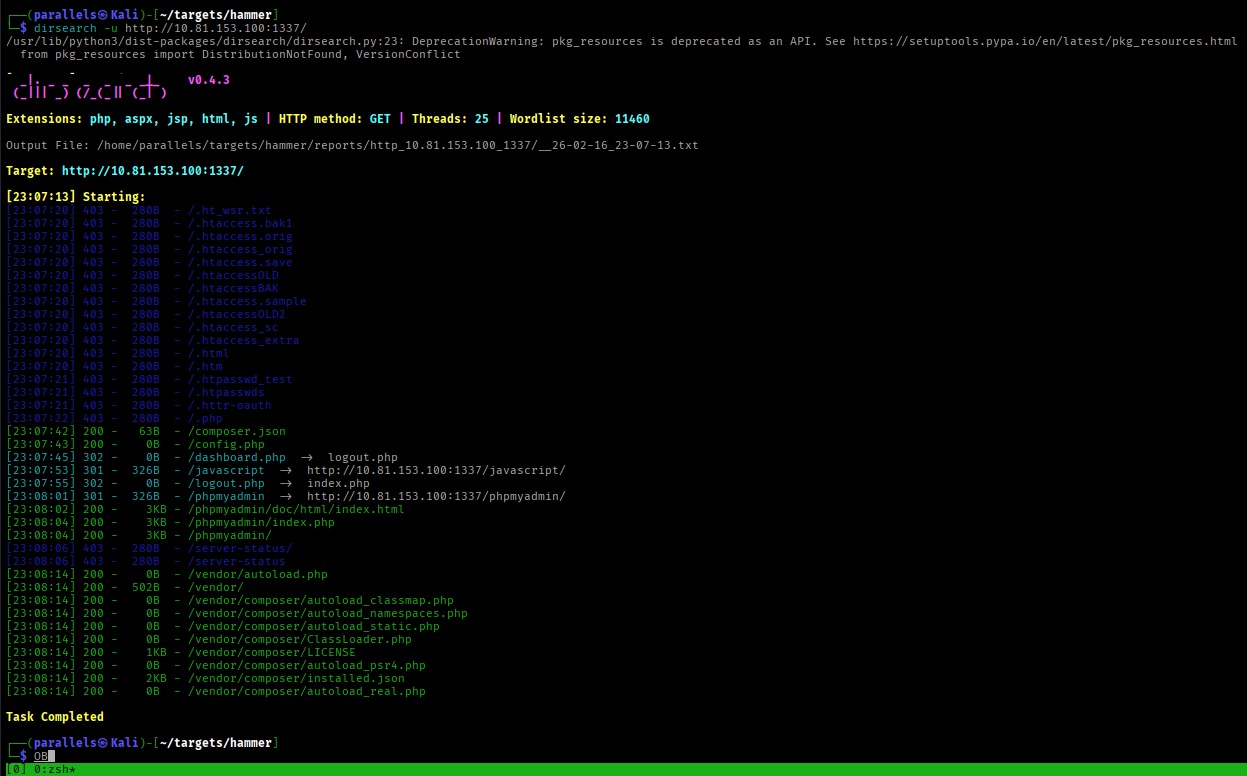Viewport: 1247px width, 776px height.
Task: Click the /phpmyadmin/doc/html/index.html entry
Action: 296,509
